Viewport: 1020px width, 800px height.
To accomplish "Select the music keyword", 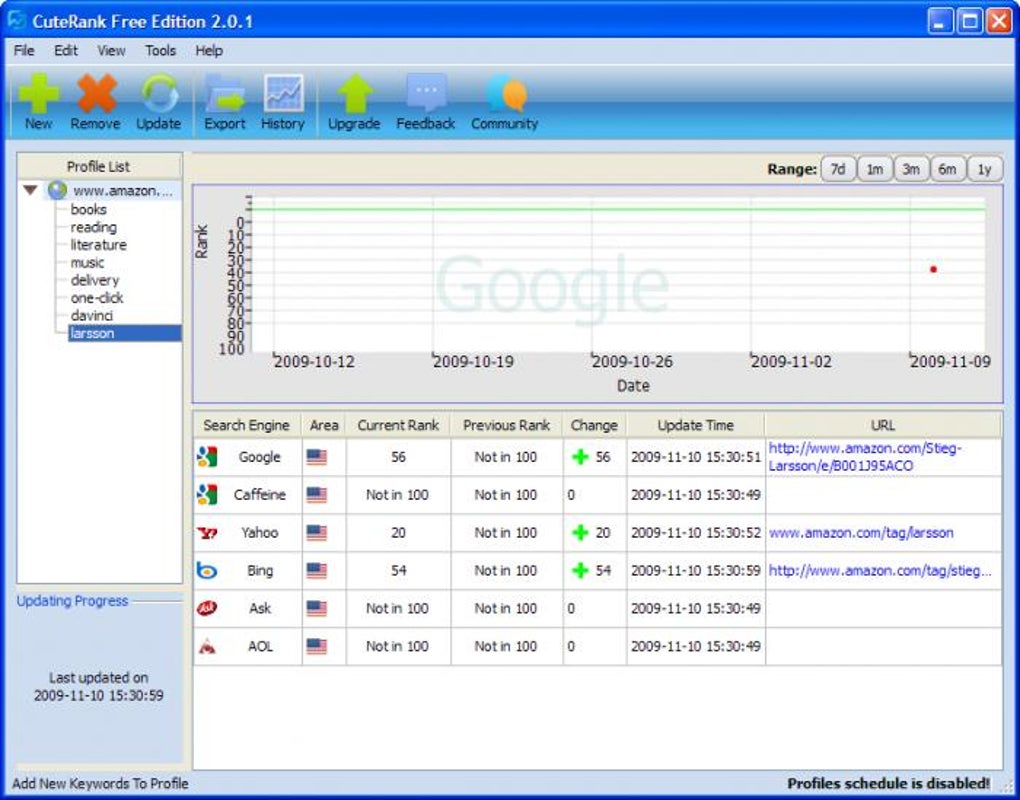I will coord(87,263).
